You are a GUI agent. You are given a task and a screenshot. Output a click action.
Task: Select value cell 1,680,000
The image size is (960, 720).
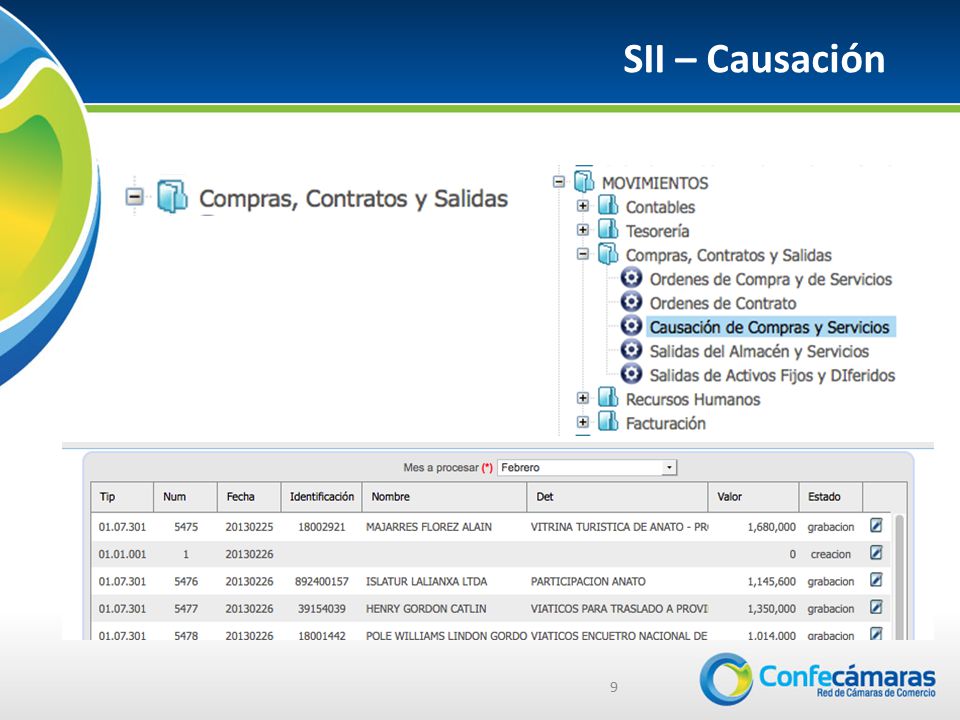(x=771, y=527)
